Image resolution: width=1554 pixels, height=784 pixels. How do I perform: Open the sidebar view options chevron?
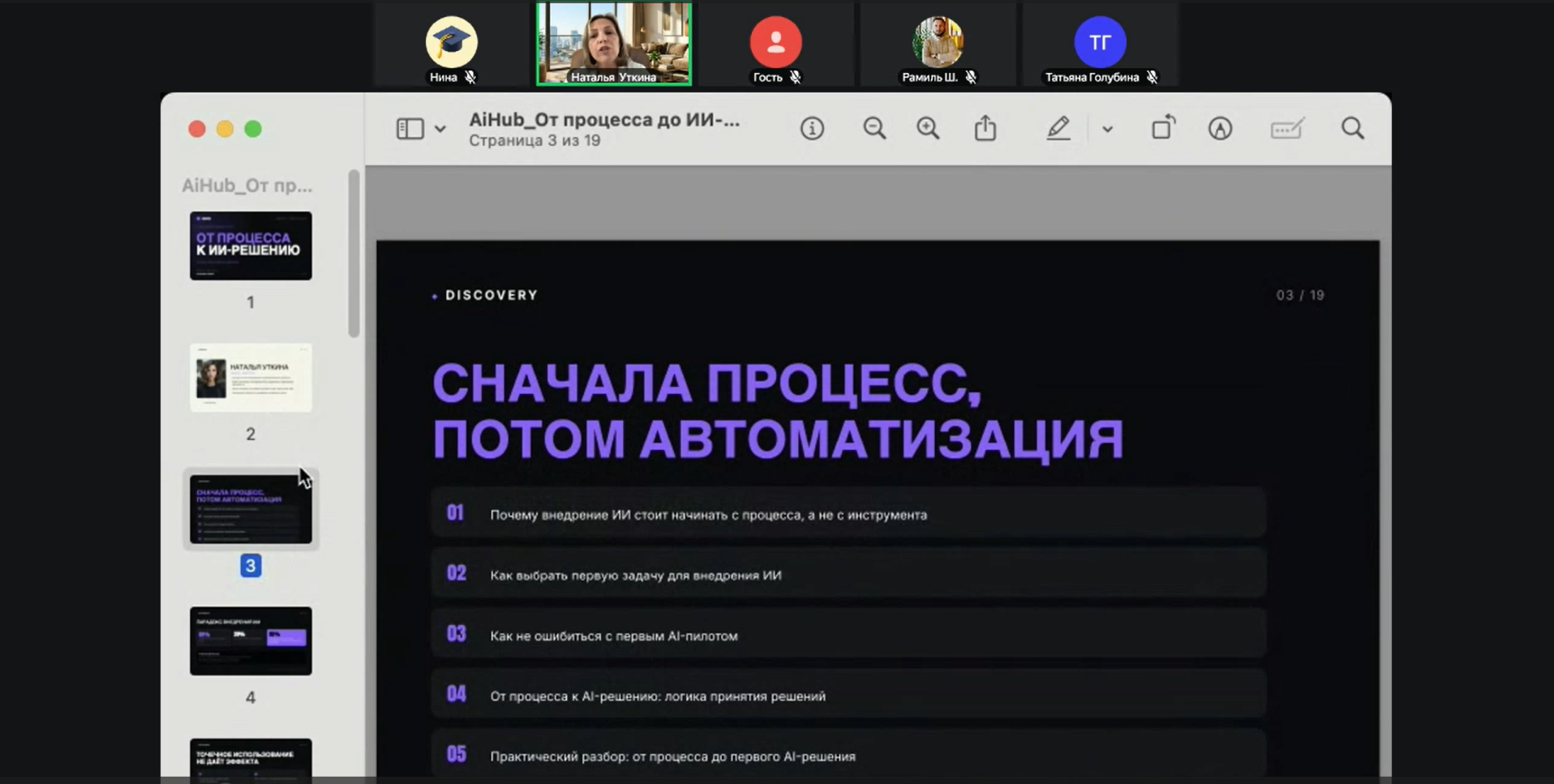(440, 129)
